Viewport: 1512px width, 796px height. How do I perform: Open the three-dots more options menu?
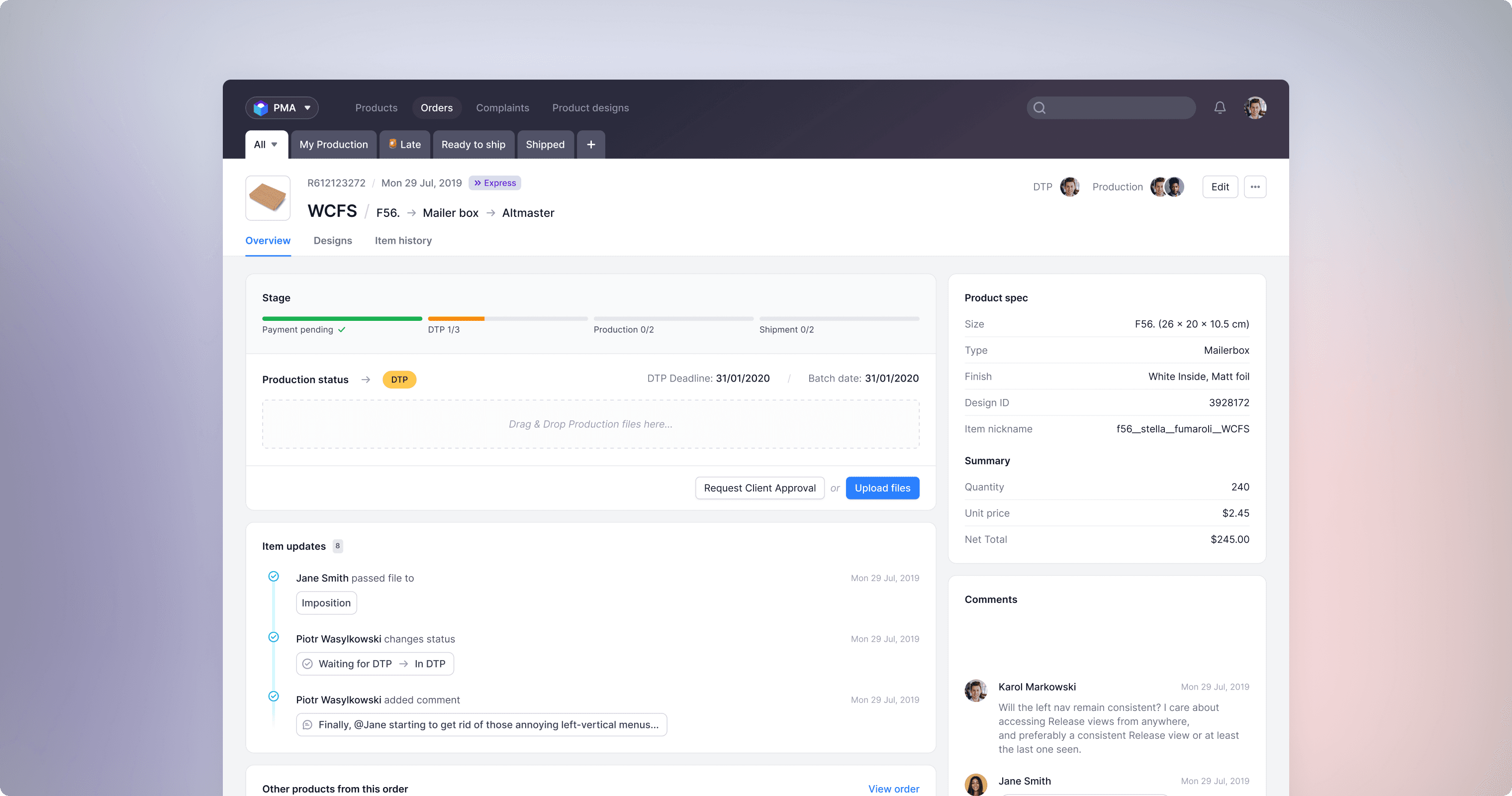[x=1255, y=187]
